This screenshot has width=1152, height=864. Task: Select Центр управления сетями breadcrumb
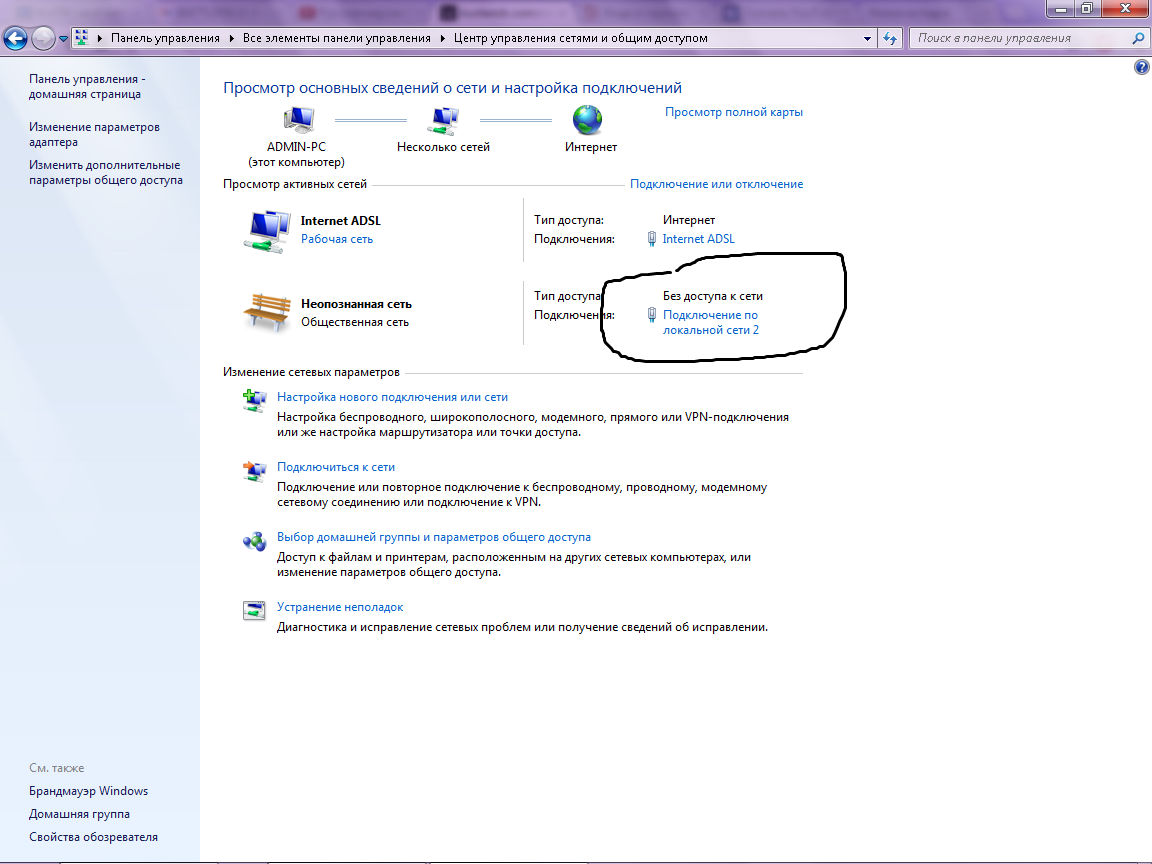(x=580, y=38)
